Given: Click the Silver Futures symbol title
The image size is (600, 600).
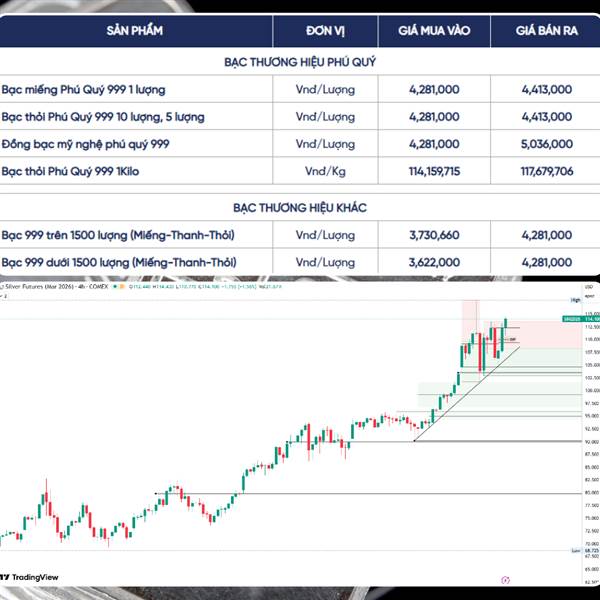Looking at the screenshot, I should (56, 286).
